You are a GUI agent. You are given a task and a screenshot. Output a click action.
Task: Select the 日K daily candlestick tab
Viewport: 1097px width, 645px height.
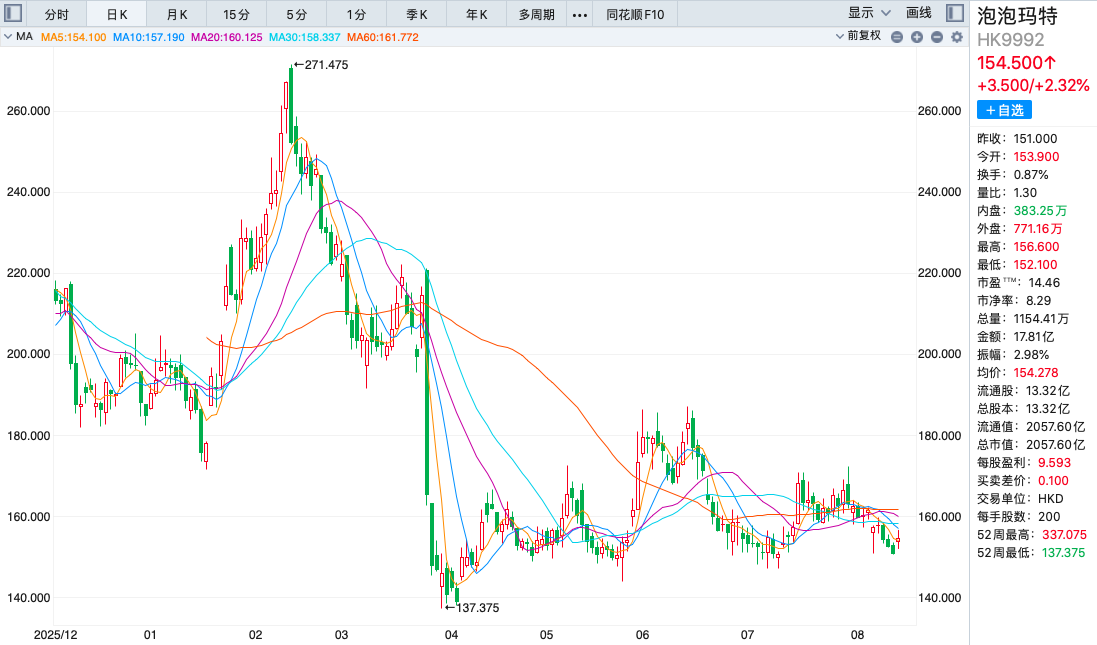coord(117,15)
